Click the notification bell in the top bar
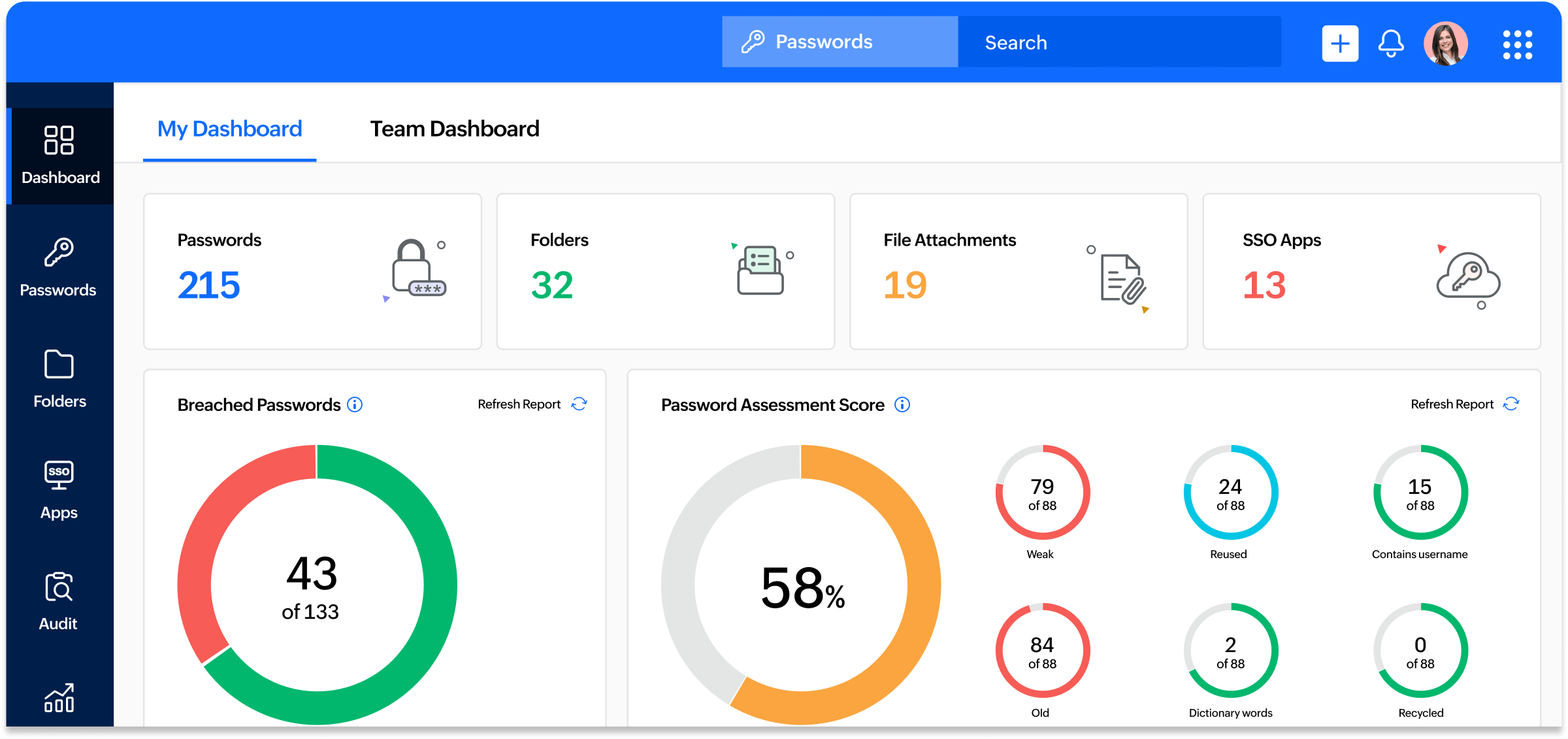The width and height of the screenshot is (1568, 739). pos(1391,43)
